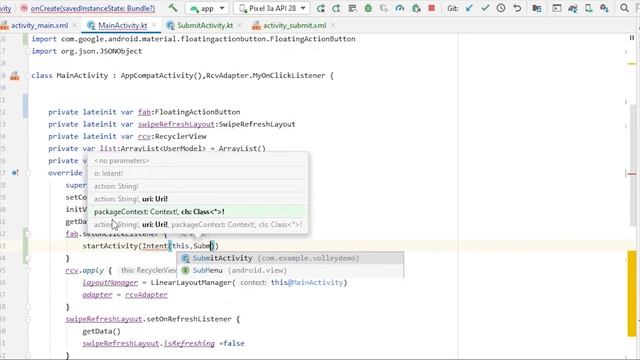The image size is (640, 360).
Task: Collapse the fab.setOnClickListener fold marker
Action: coord(28,234)
